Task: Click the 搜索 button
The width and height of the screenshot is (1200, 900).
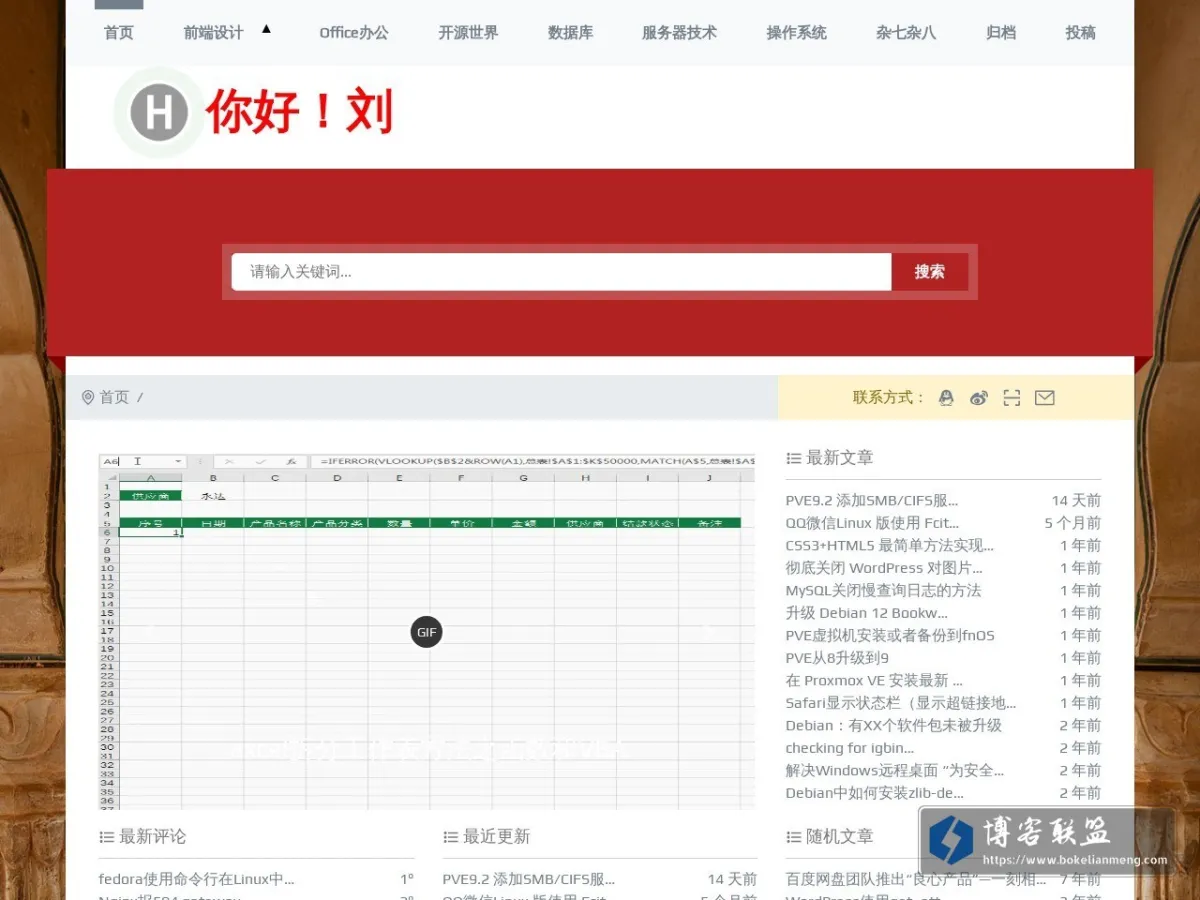Action: coord(930,272)
